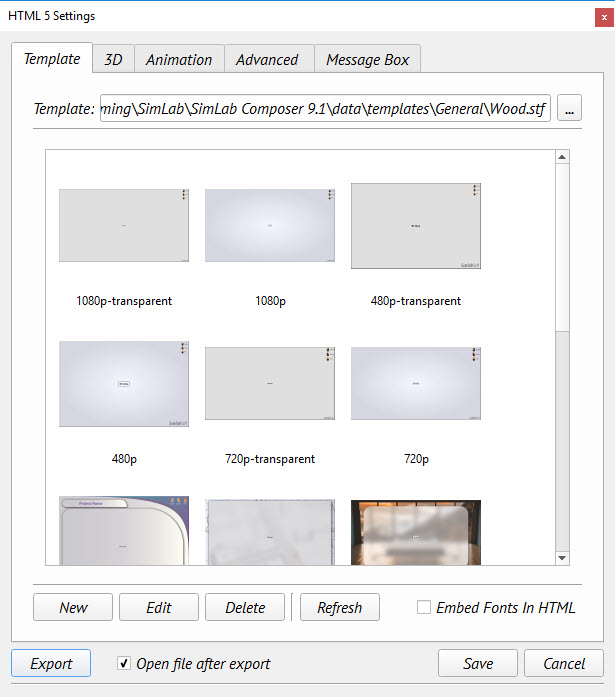Choose the 480p-transparent template thumbnail

[416, 226]
